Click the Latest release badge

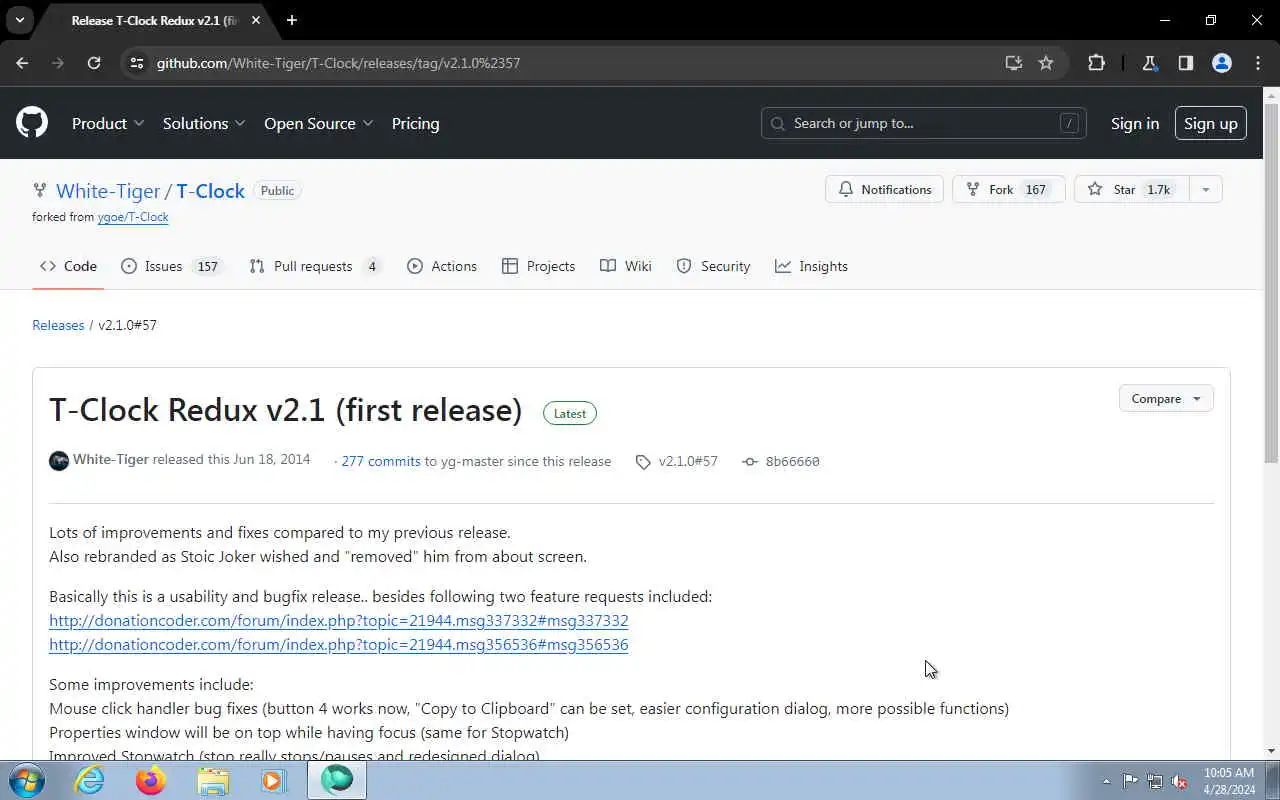(570, 413)
